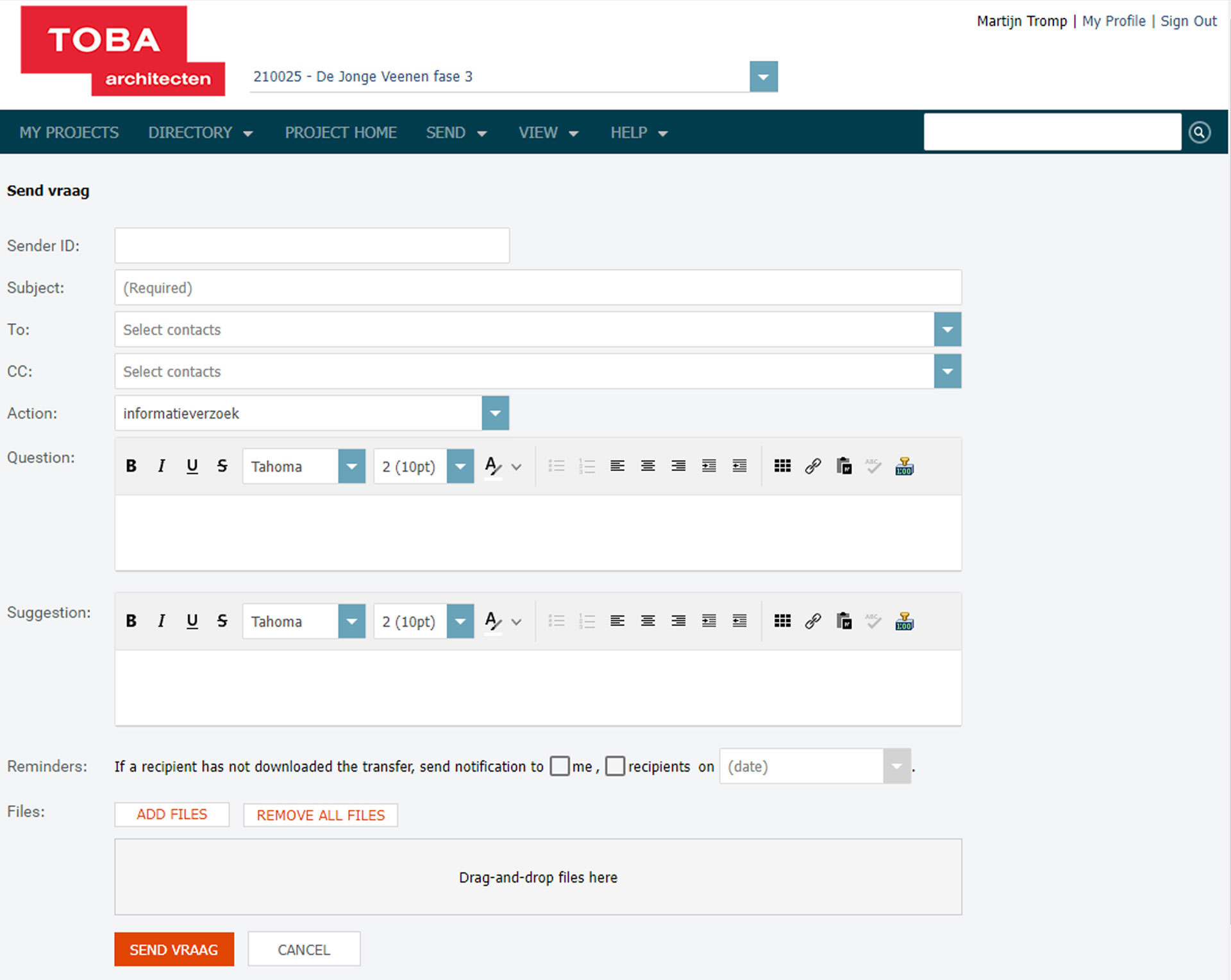Open the To contacts dropdown
This screenshot has height=980, width=1231.
click(x=947, y=329)
